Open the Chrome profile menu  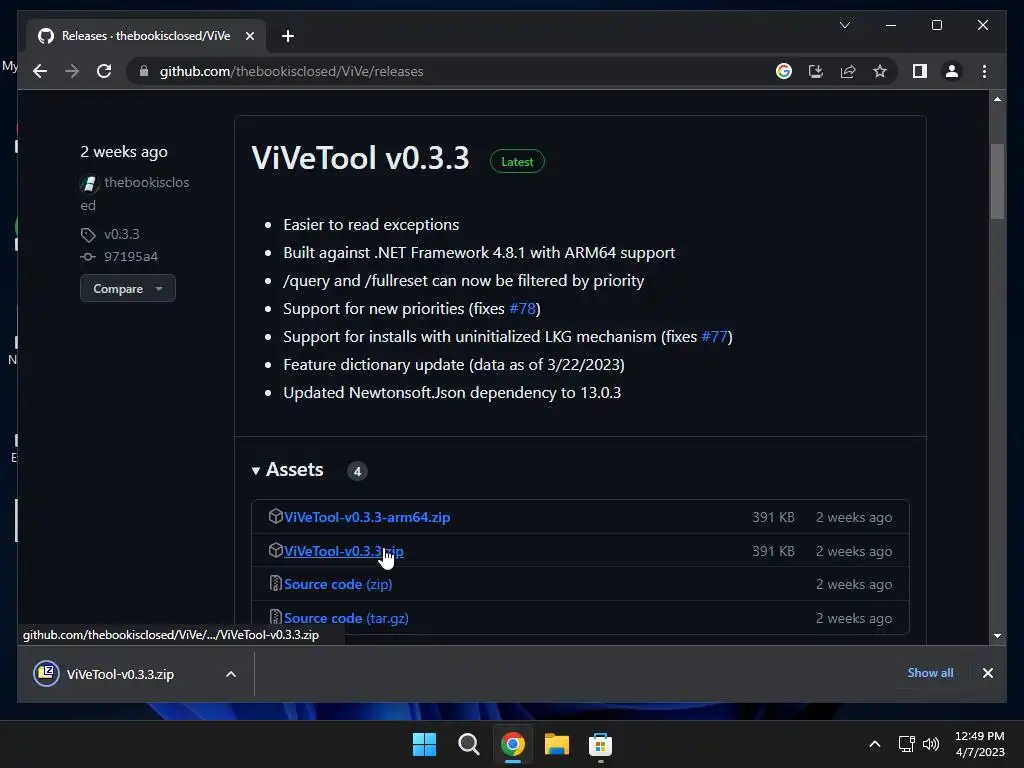tap(952, 71)
